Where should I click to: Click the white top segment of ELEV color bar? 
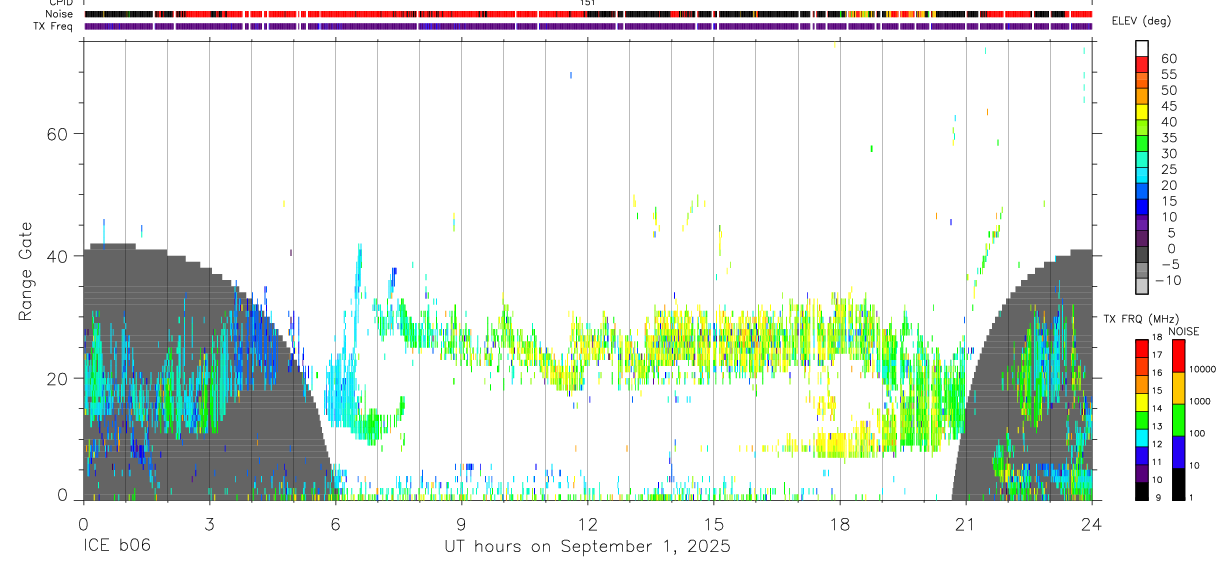1143,49
